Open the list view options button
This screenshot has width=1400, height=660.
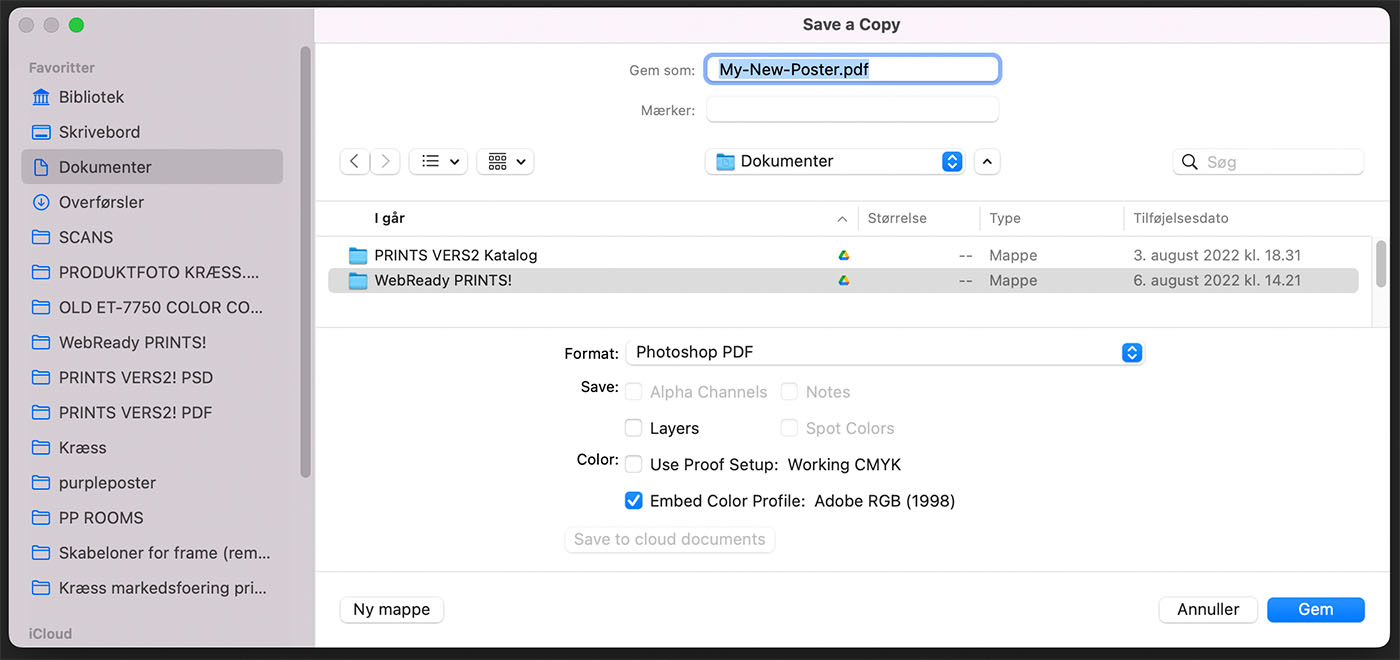[438, 161]
